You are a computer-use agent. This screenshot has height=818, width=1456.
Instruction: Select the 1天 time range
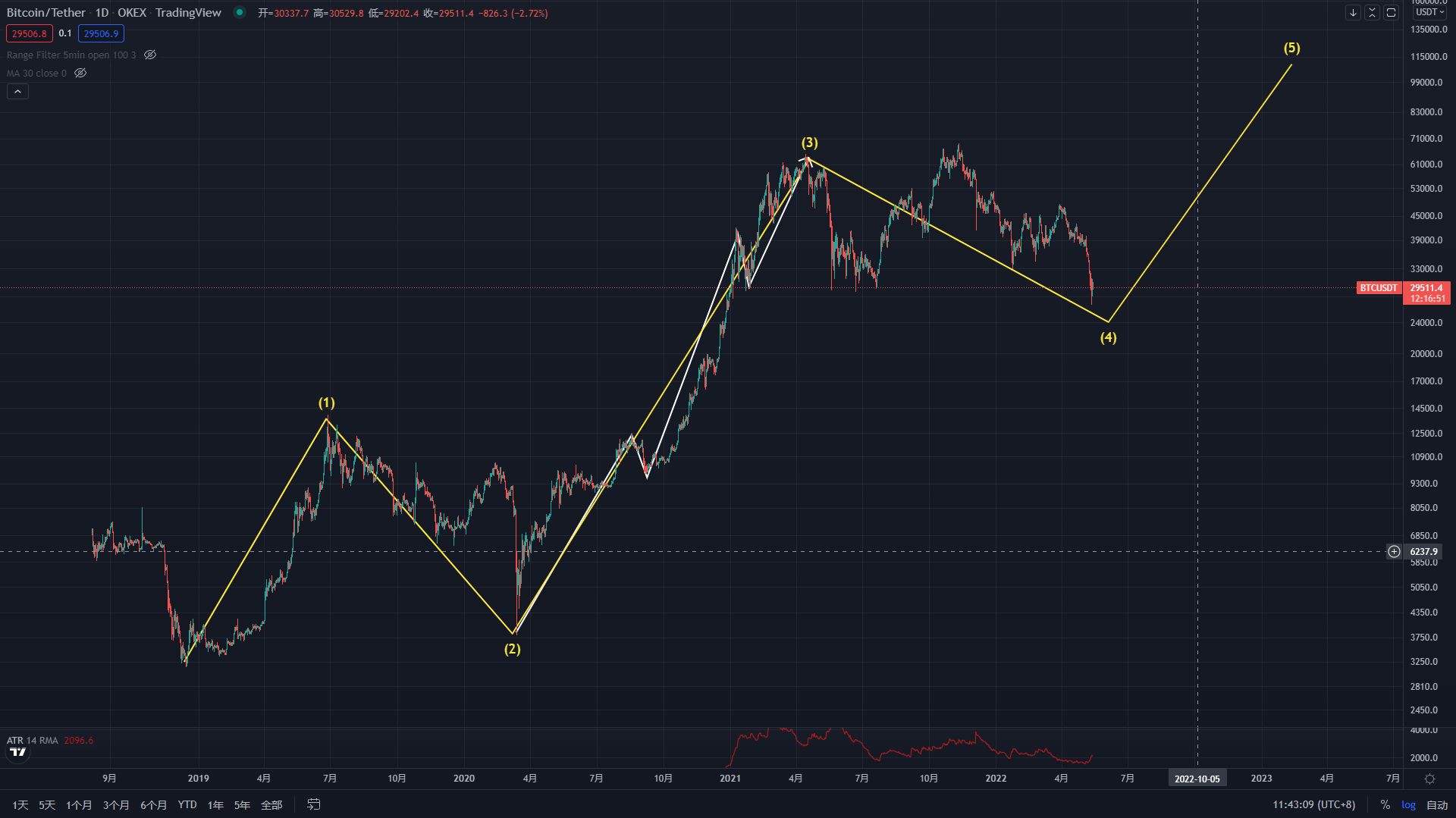(20, 804)
